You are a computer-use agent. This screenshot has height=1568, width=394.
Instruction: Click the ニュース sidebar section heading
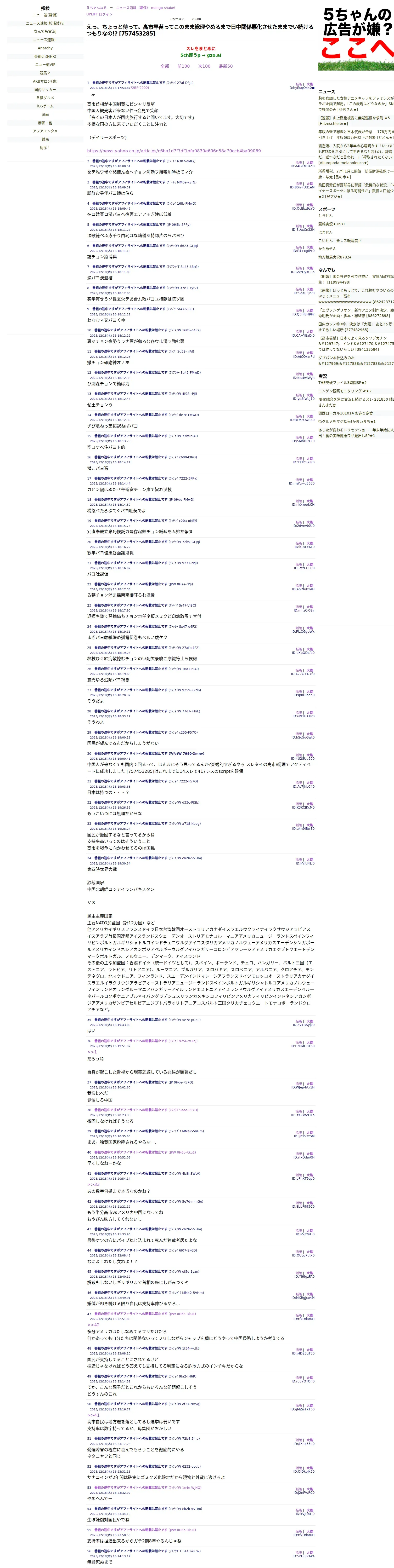327,92
